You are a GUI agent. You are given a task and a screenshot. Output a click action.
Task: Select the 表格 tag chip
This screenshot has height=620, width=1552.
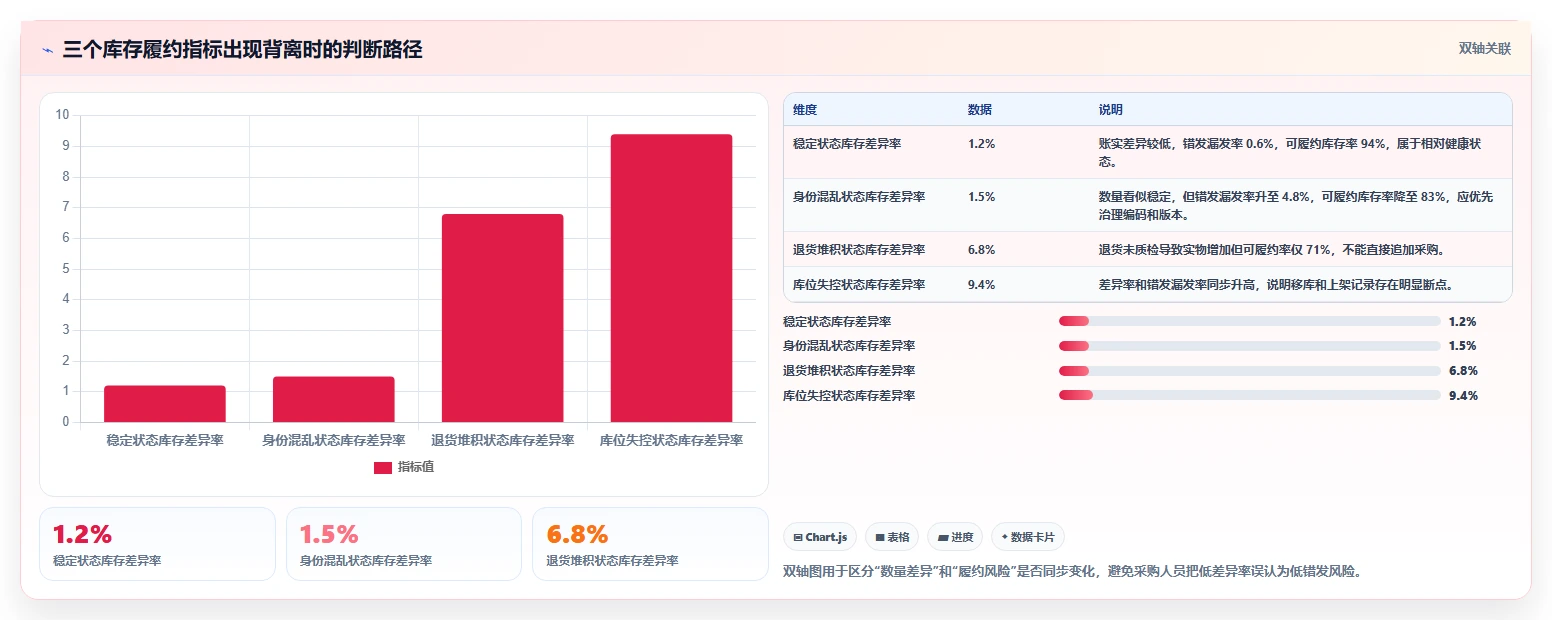(892, 537)
